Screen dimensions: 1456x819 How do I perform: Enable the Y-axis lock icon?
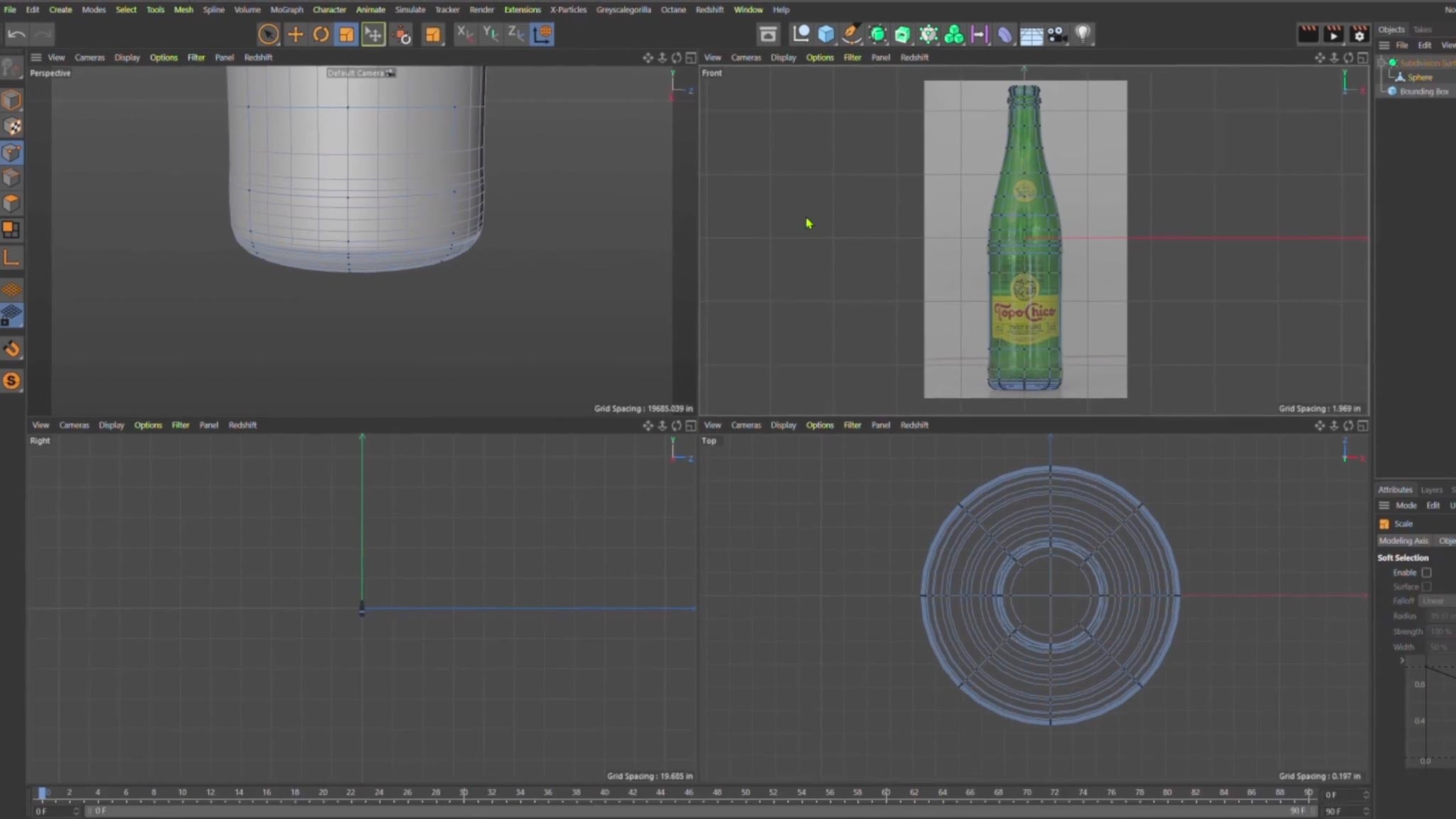[x=490, y=33]
